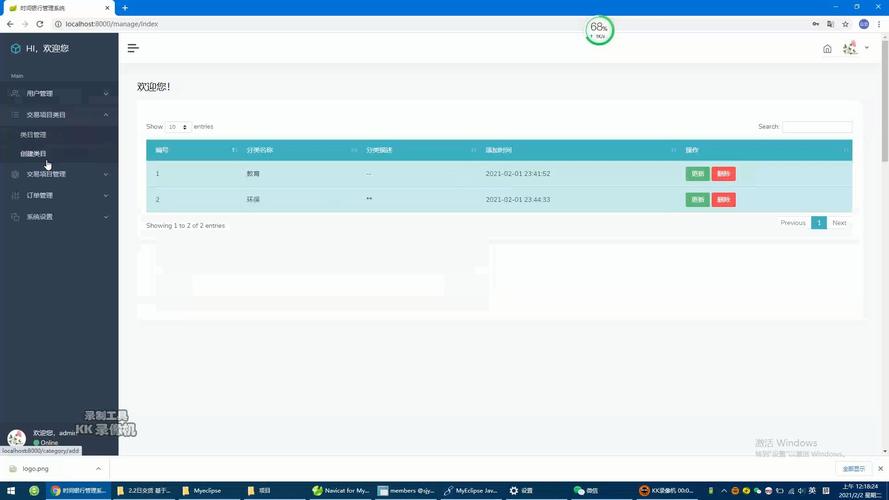Sort the table by 分类名称 column header
This screenshot has height=500, width=889.
(297, 150)
